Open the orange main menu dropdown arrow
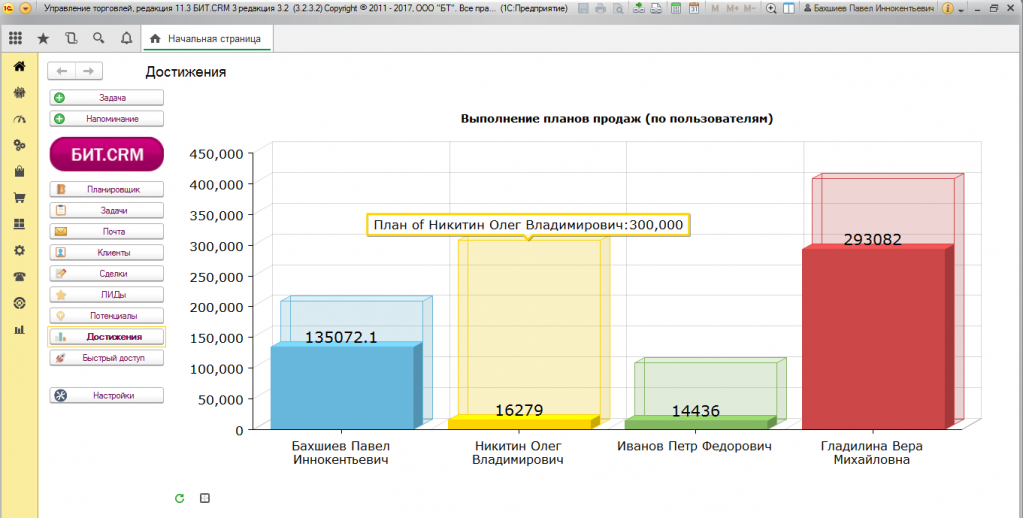The image size is (1023, 518). pos(25,8)
